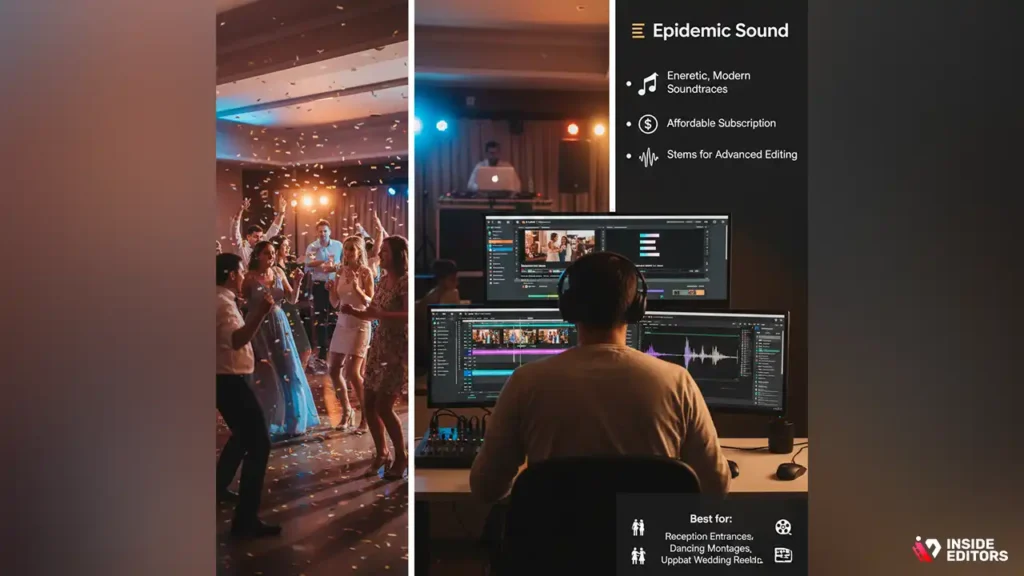Click the couple icon level with Best for heading
Viewport: 1024px width, 576px height.
(638, 527)
